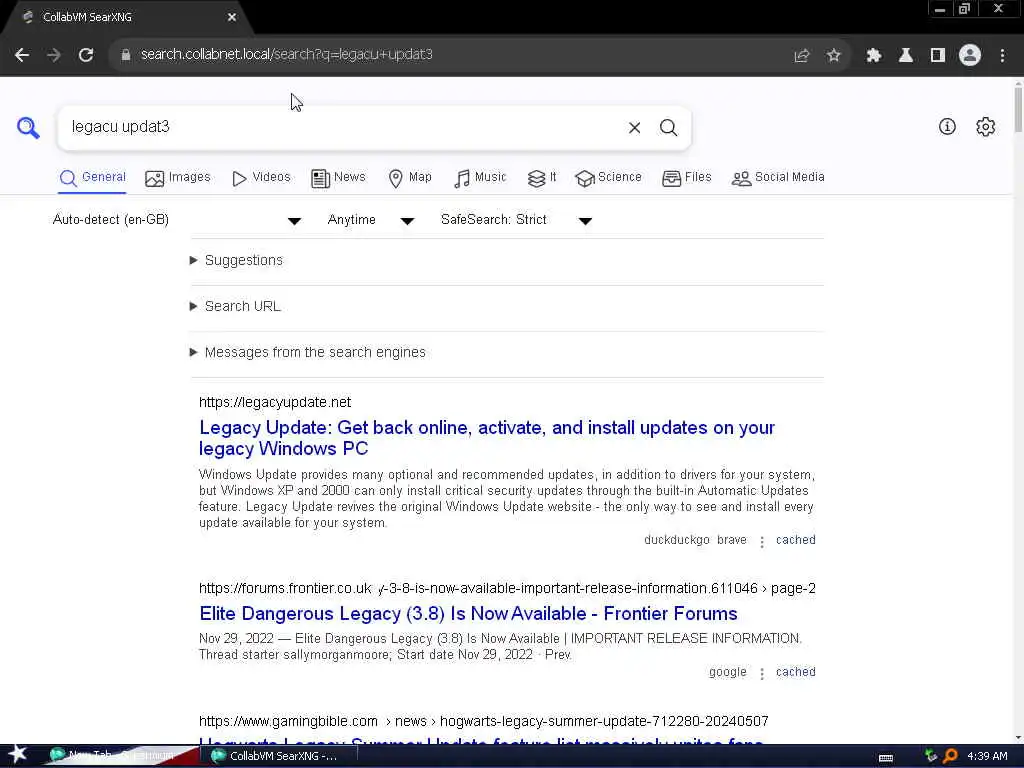Switch to the It search tab
1024x768 pixels.
[x=541, y=178]
